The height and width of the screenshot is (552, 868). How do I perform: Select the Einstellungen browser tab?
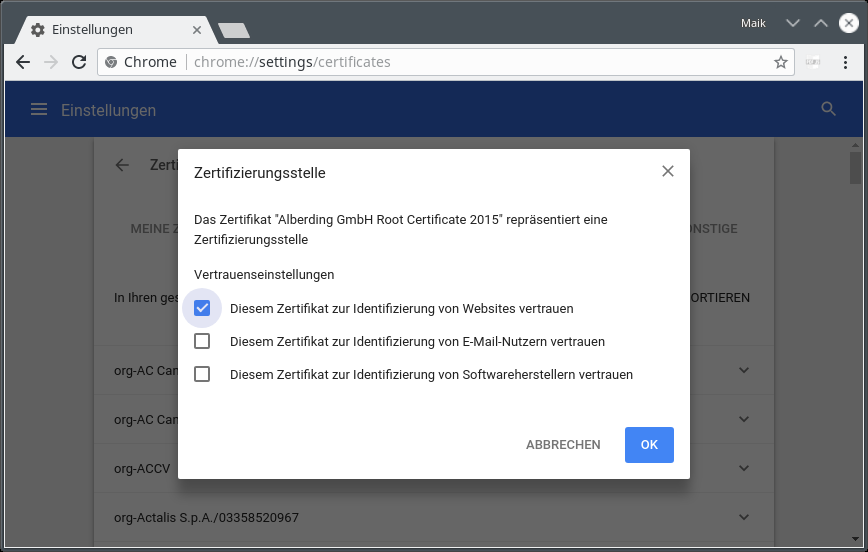110,30
